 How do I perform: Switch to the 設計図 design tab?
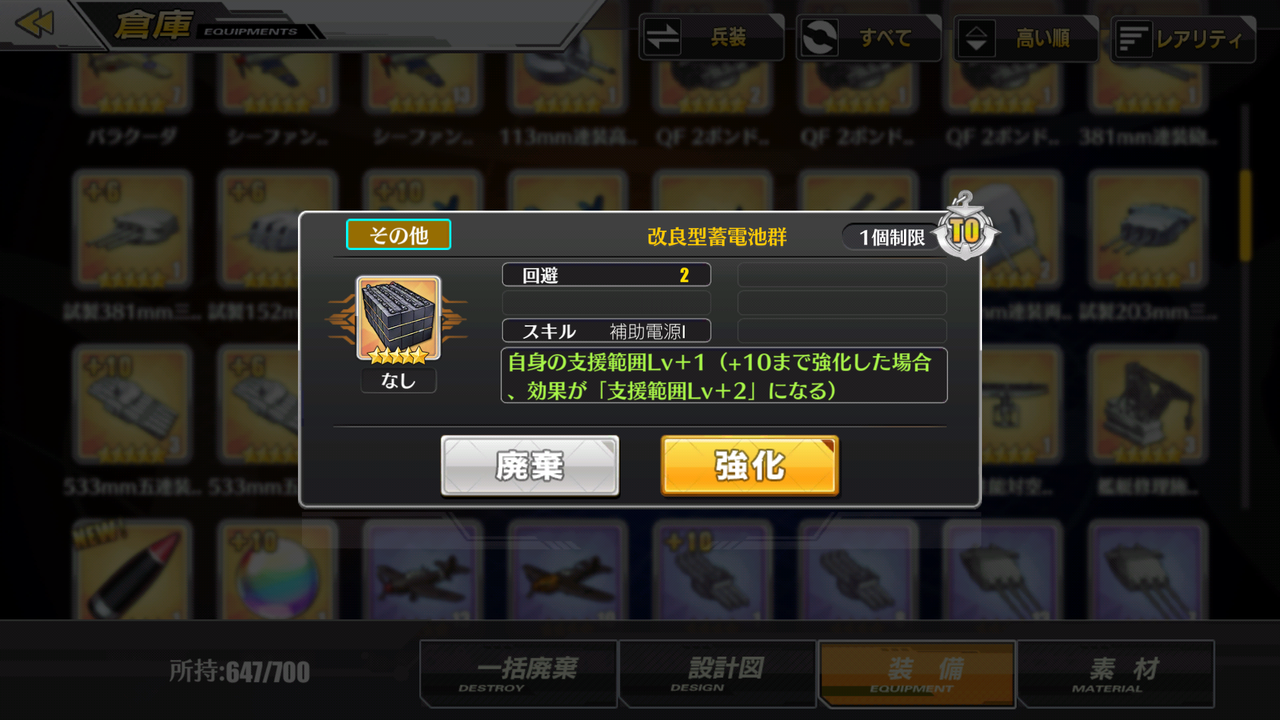[x=717, y=674]
